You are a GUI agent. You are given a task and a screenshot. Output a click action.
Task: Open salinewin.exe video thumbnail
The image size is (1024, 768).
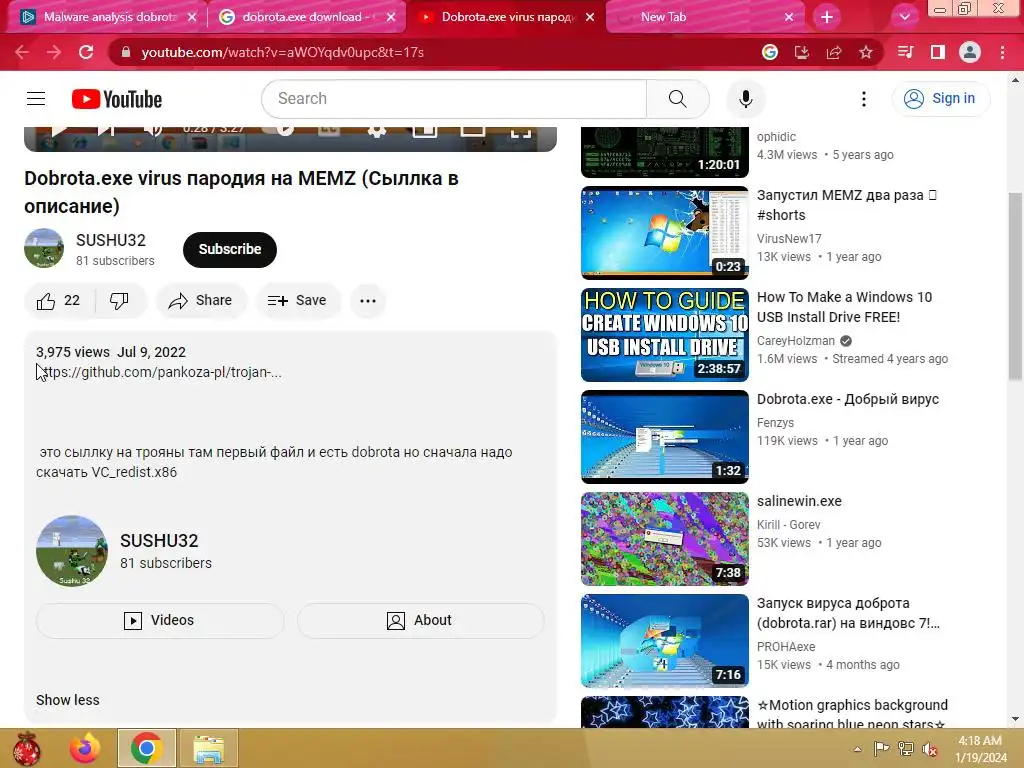[665, 538]
